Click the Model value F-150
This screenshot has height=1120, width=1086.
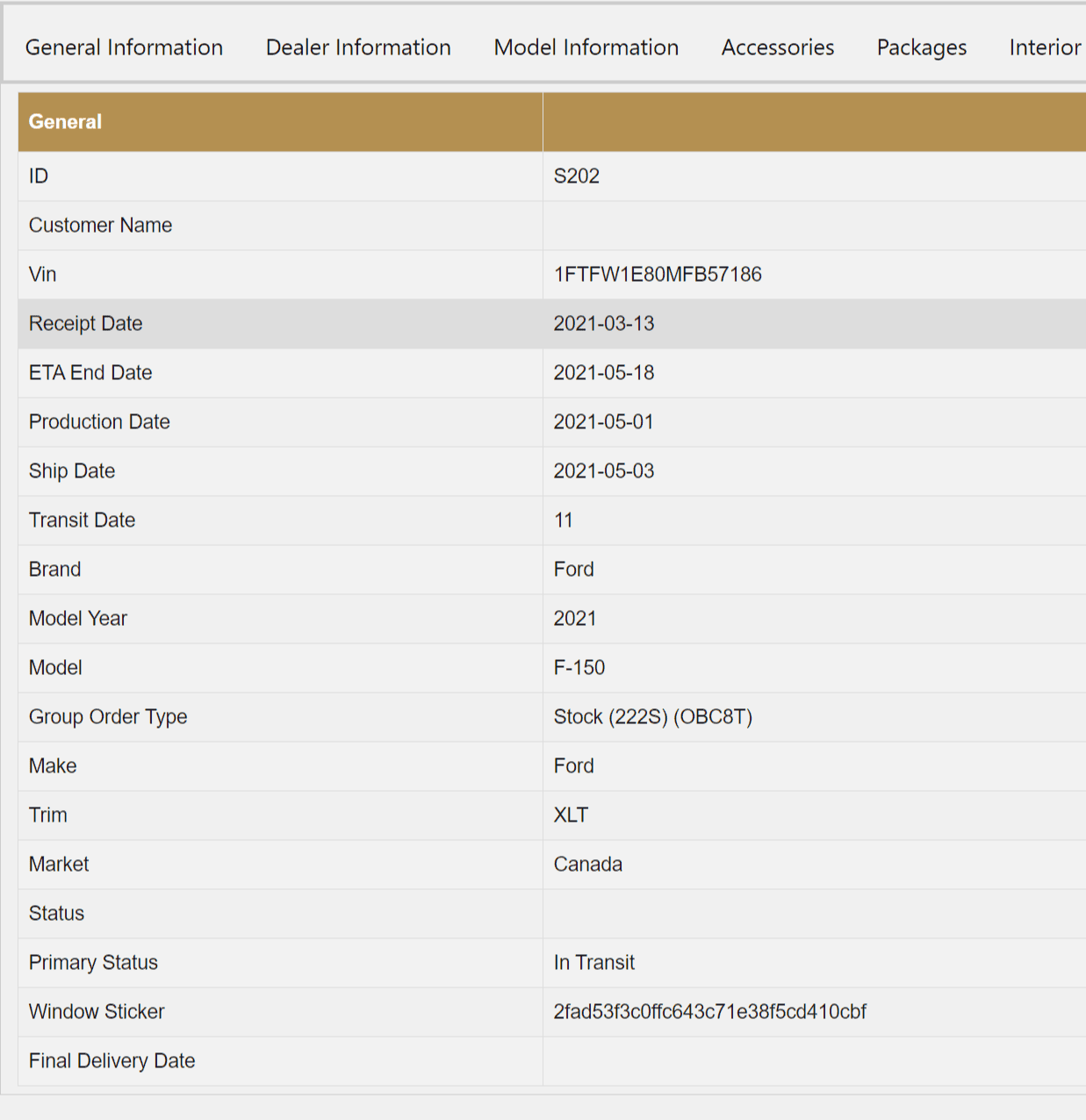click(x=579, y=668)
